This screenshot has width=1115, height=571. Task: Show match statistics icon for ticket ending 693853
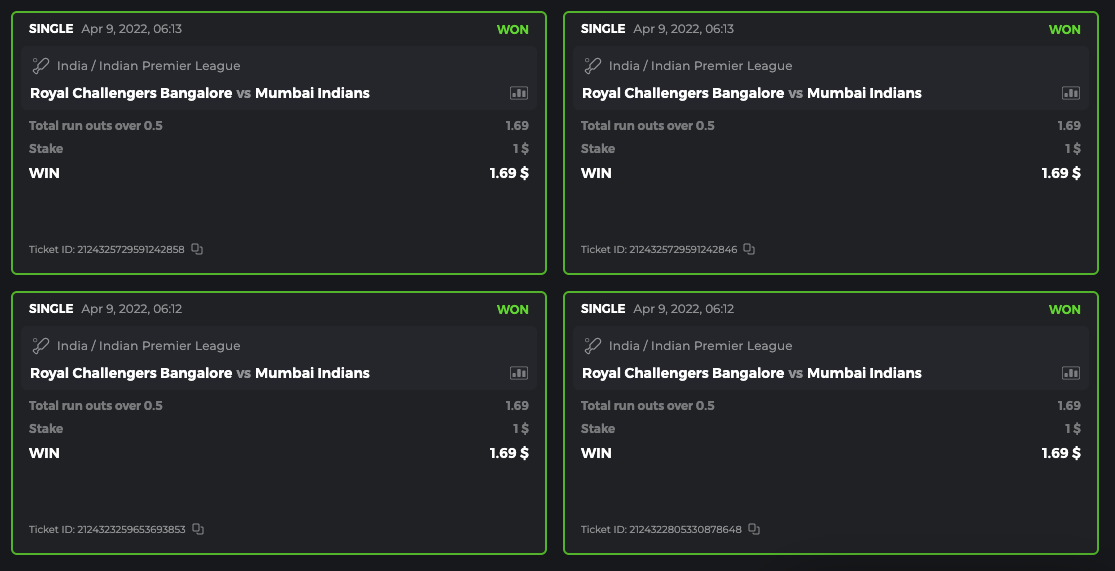point(519,373)
